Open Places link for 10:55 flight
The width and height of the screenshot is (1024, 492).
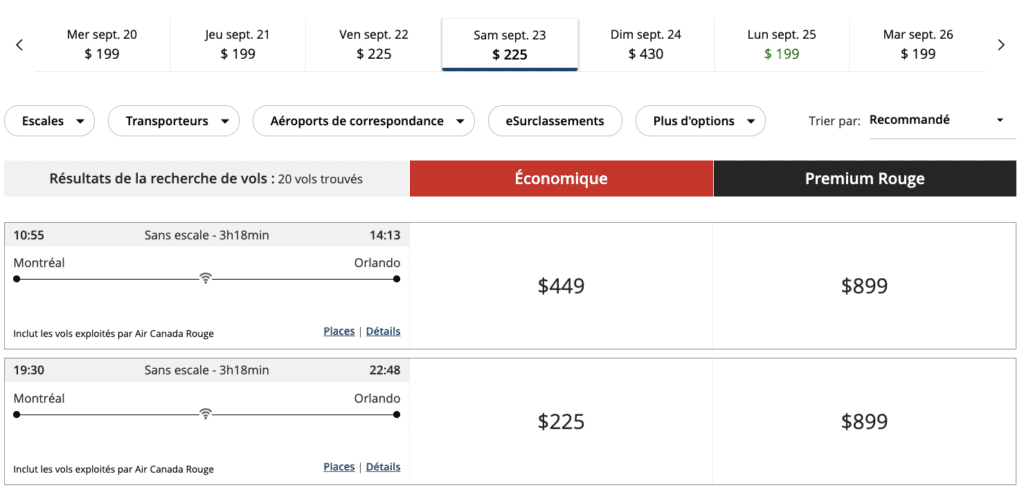click(339, 331)
